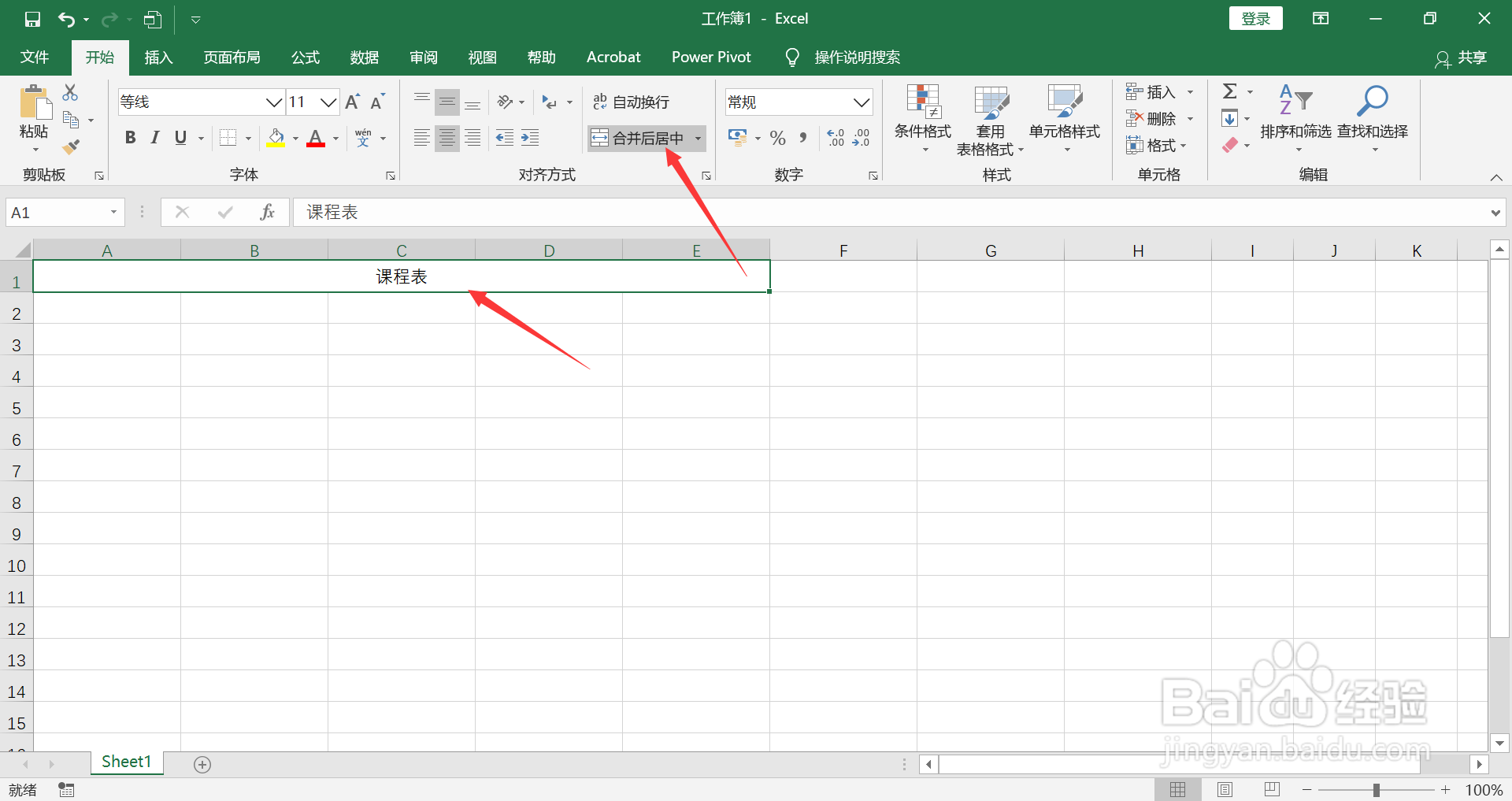This screenshot has height=801, width=1512.
Task: Click the AutoSum sigma icon
Action: coord(1229,91)
